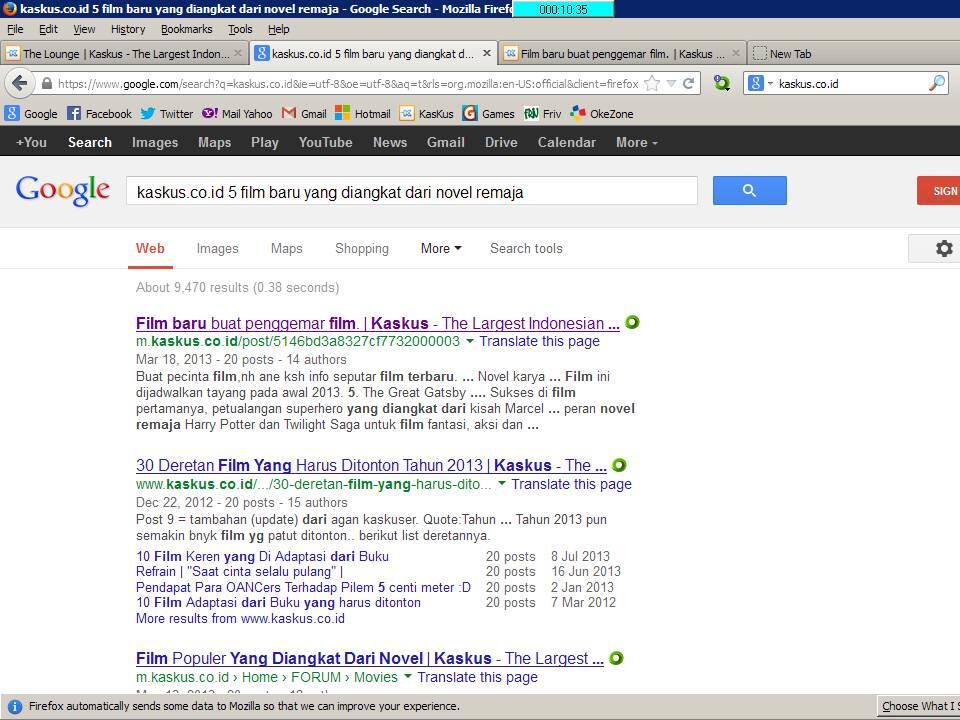Select the Images search filter tab
The width and height of the screenshot is (960, 720).
pos(217,248)
